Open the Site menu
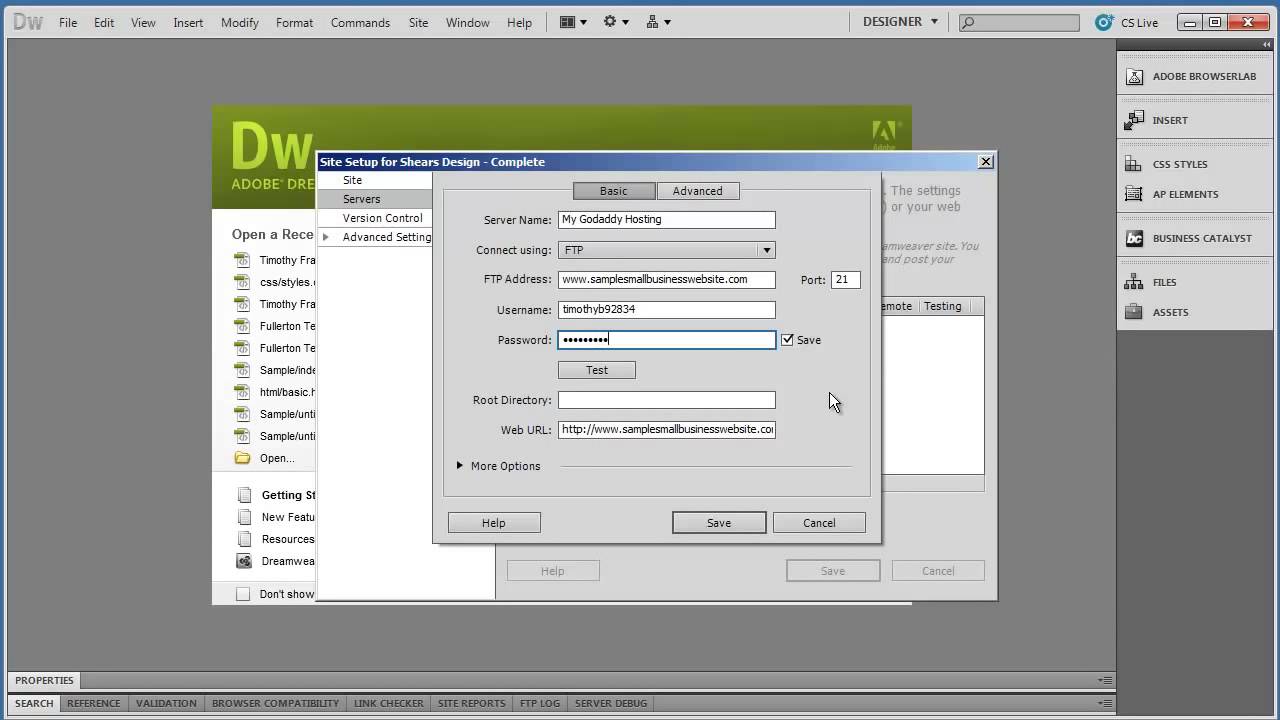This screenshot has height=720, width=1280. pos(418,22)
